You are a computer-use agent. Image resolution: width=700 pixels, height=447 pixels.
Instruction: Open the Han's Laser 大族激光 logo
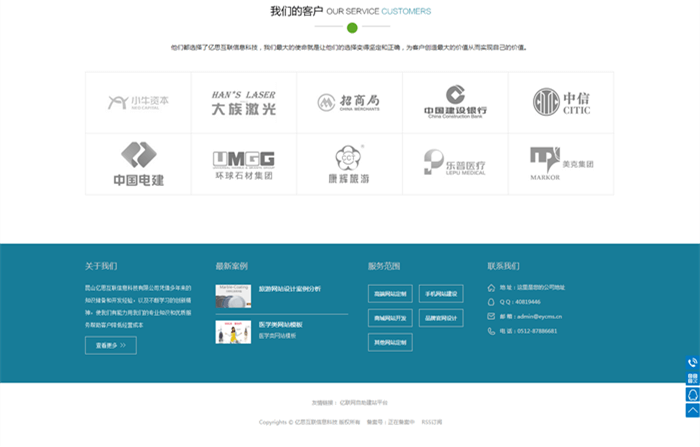pos(244,103)
